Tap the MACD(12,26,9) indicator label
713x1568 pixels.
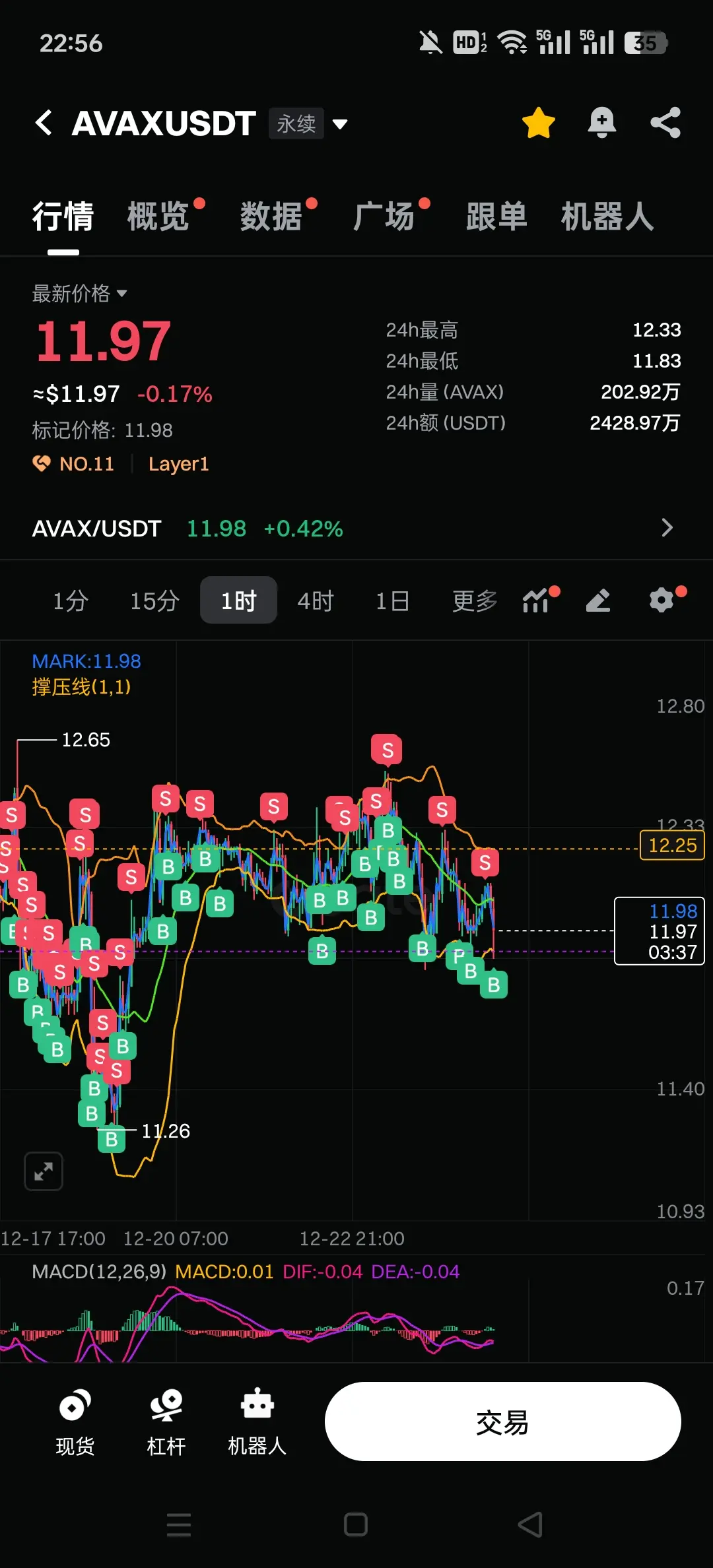point(99,1272)
